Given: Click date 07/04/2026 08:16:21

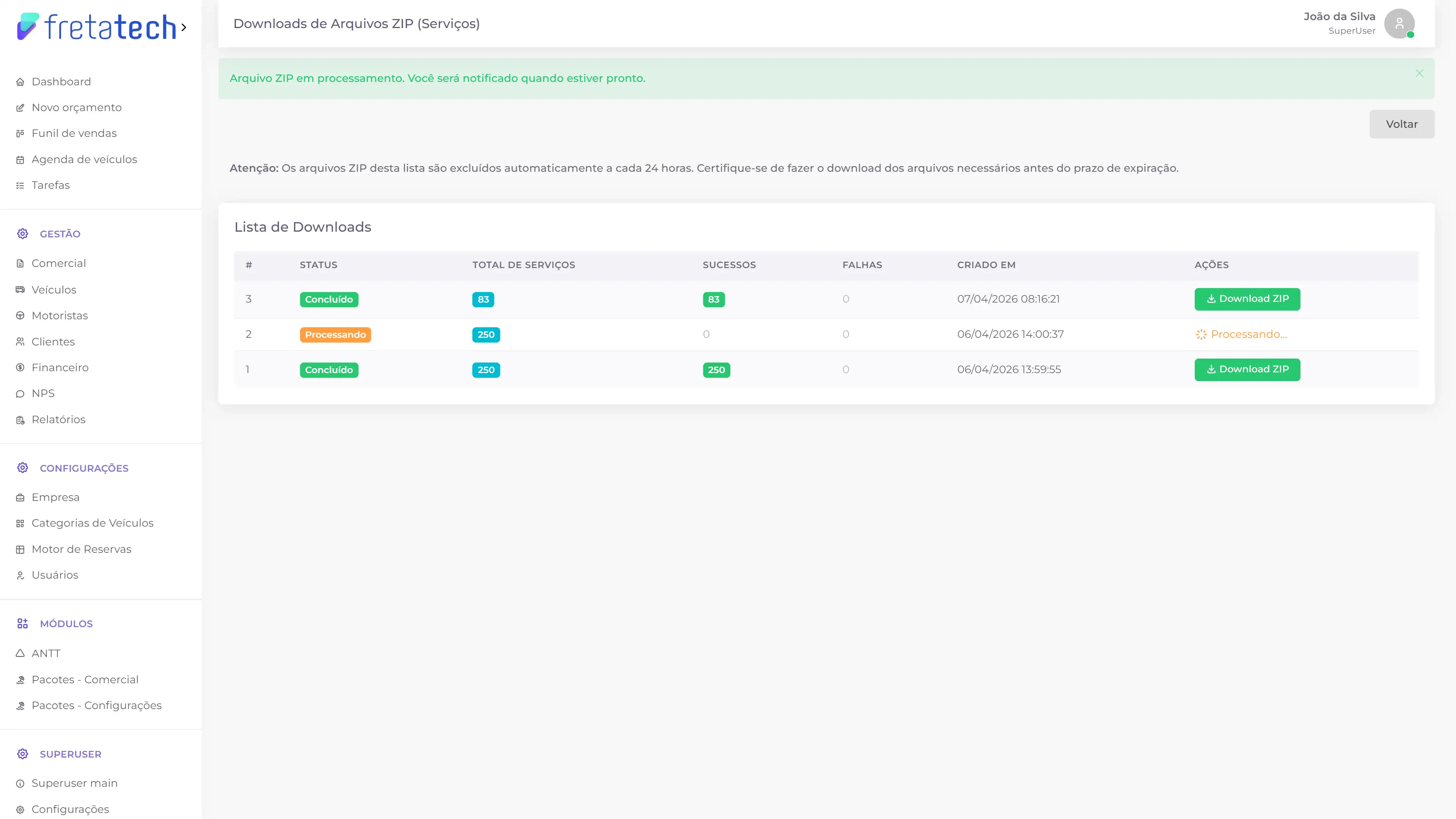Looking at the screenshot, I should (x=1008, y=299).
